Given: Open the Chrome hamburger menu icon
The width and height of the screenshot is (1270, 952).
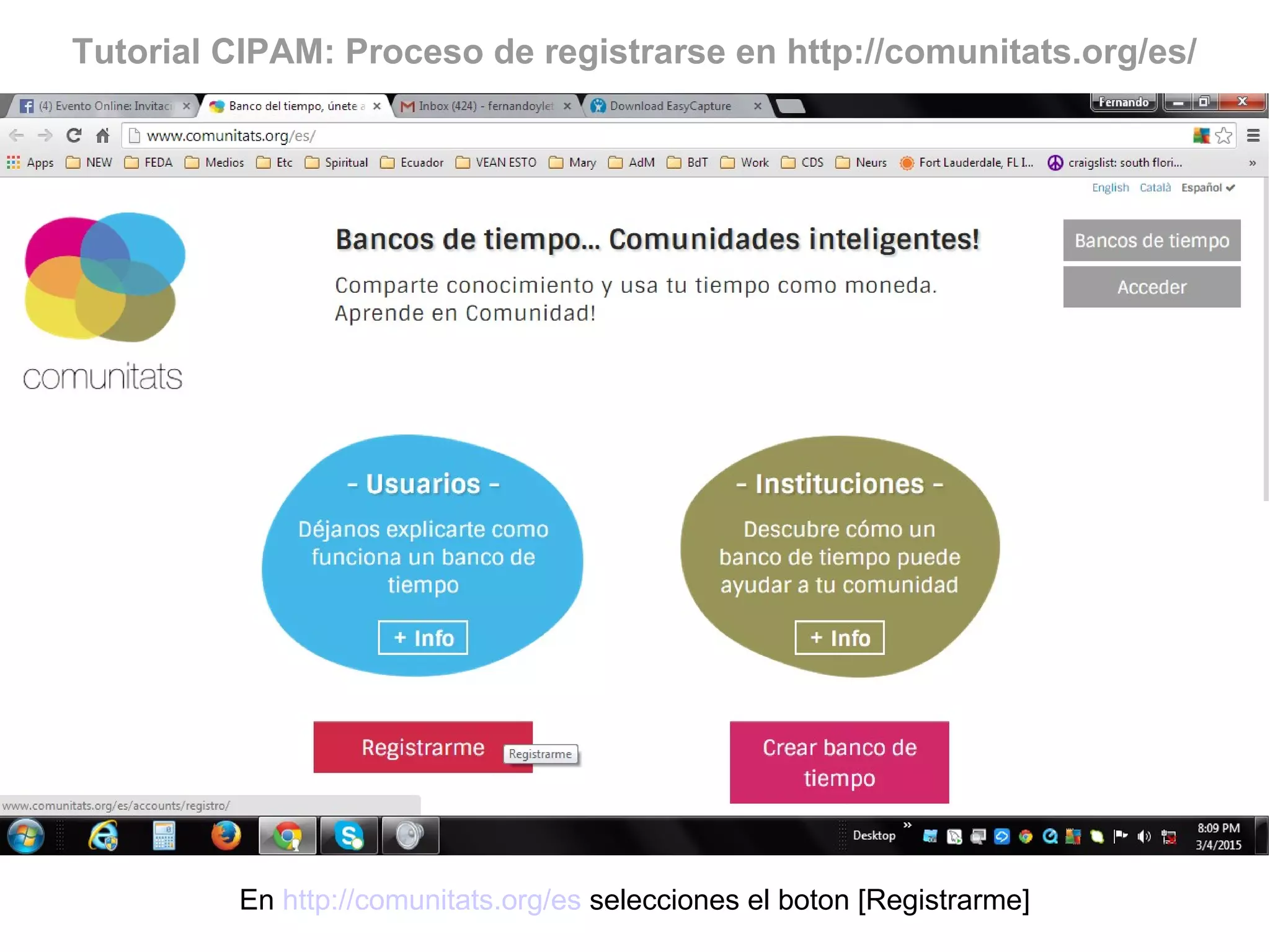Looking at the screenshot, I should (1253, 135).
